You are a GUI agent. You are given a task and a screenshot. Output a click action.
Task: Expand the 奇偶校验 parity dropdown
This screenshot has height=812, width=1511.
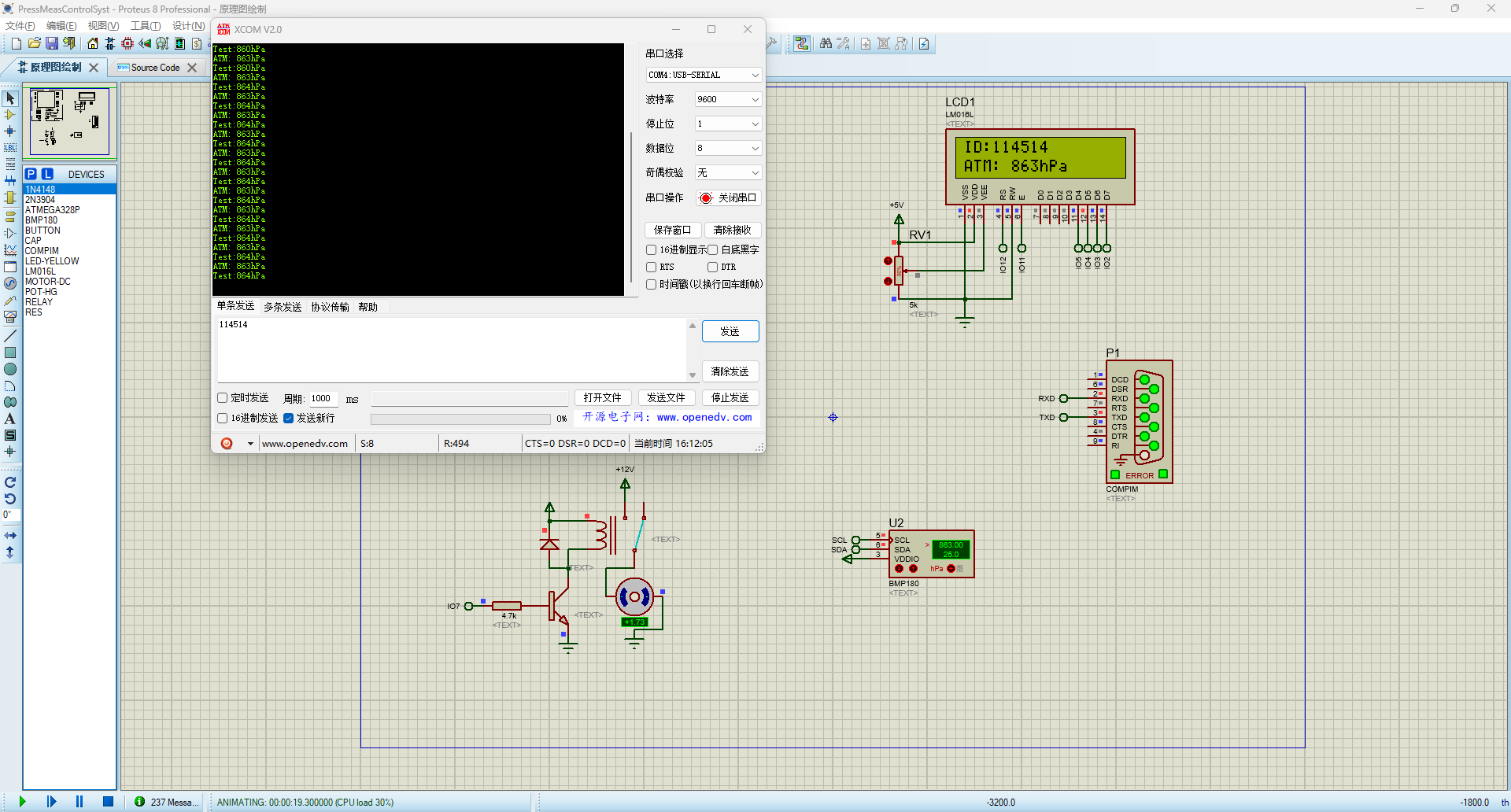click(728, 173)
